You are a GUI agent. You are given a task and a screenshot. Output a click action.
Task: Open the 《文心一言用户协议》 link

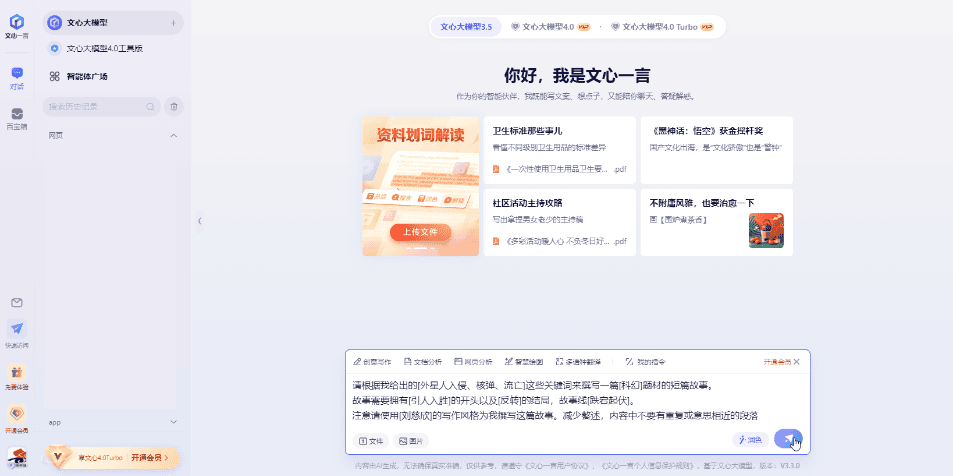click(x=559, y=466)
